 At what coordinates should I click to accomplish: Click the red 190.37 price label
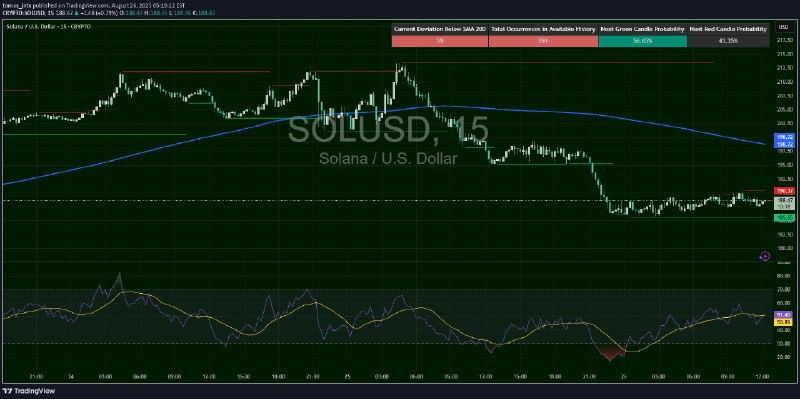tap(784, 191)
